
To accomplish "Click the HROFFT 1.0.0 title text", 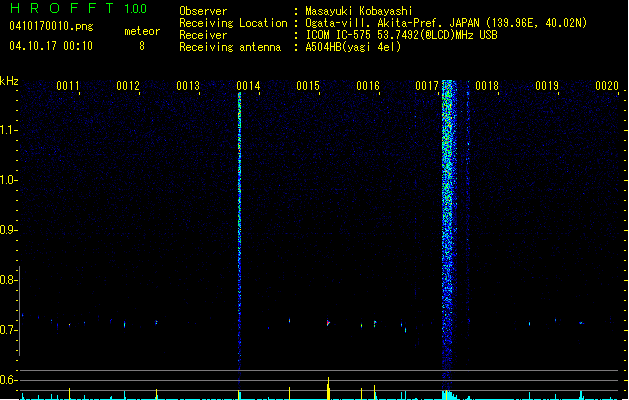I will tap(79, 8).
